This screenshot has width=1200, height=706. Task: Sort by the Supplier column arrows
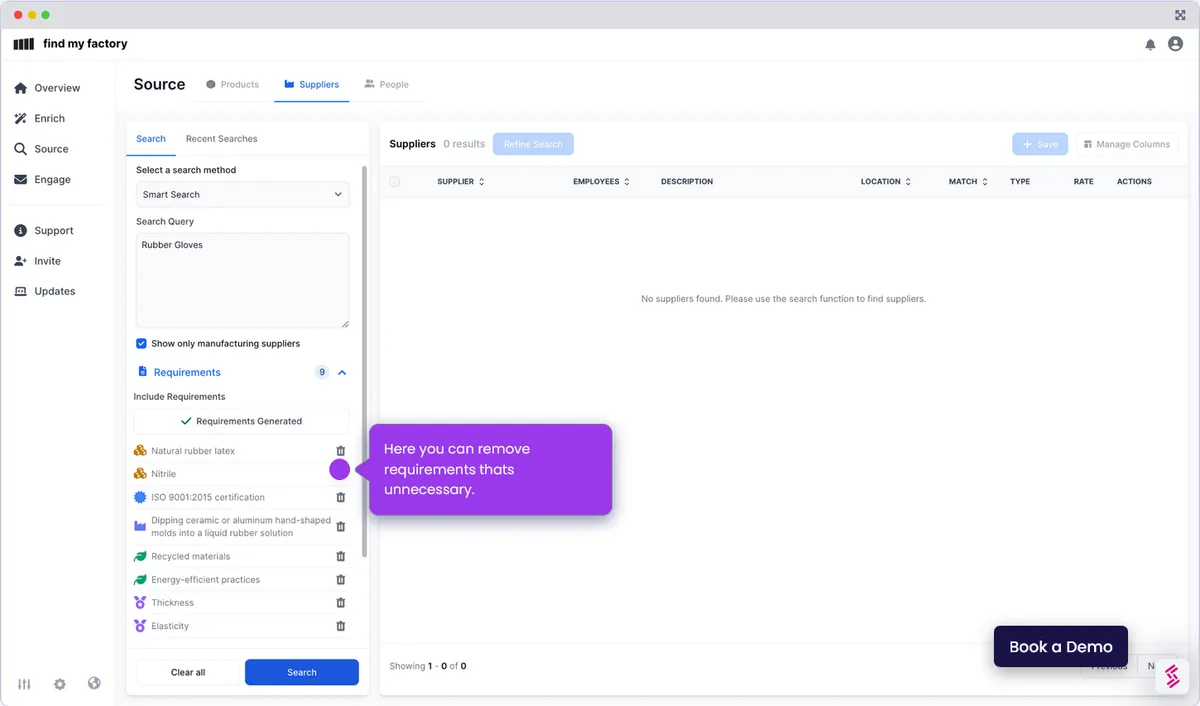(x=481, y=182)
